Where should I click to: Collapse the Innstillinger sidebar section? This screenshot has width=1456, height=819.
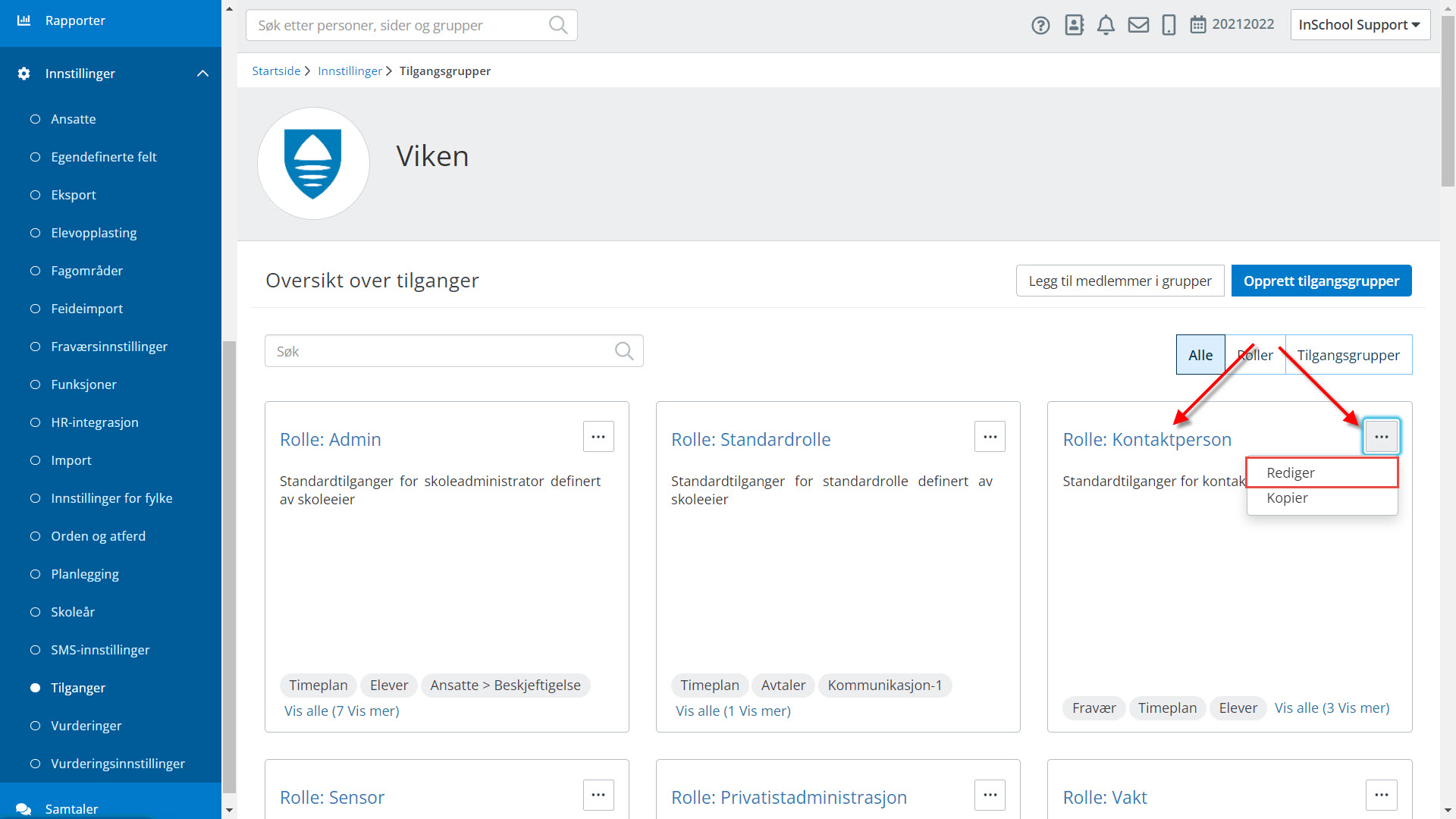[x=202, y=74]
